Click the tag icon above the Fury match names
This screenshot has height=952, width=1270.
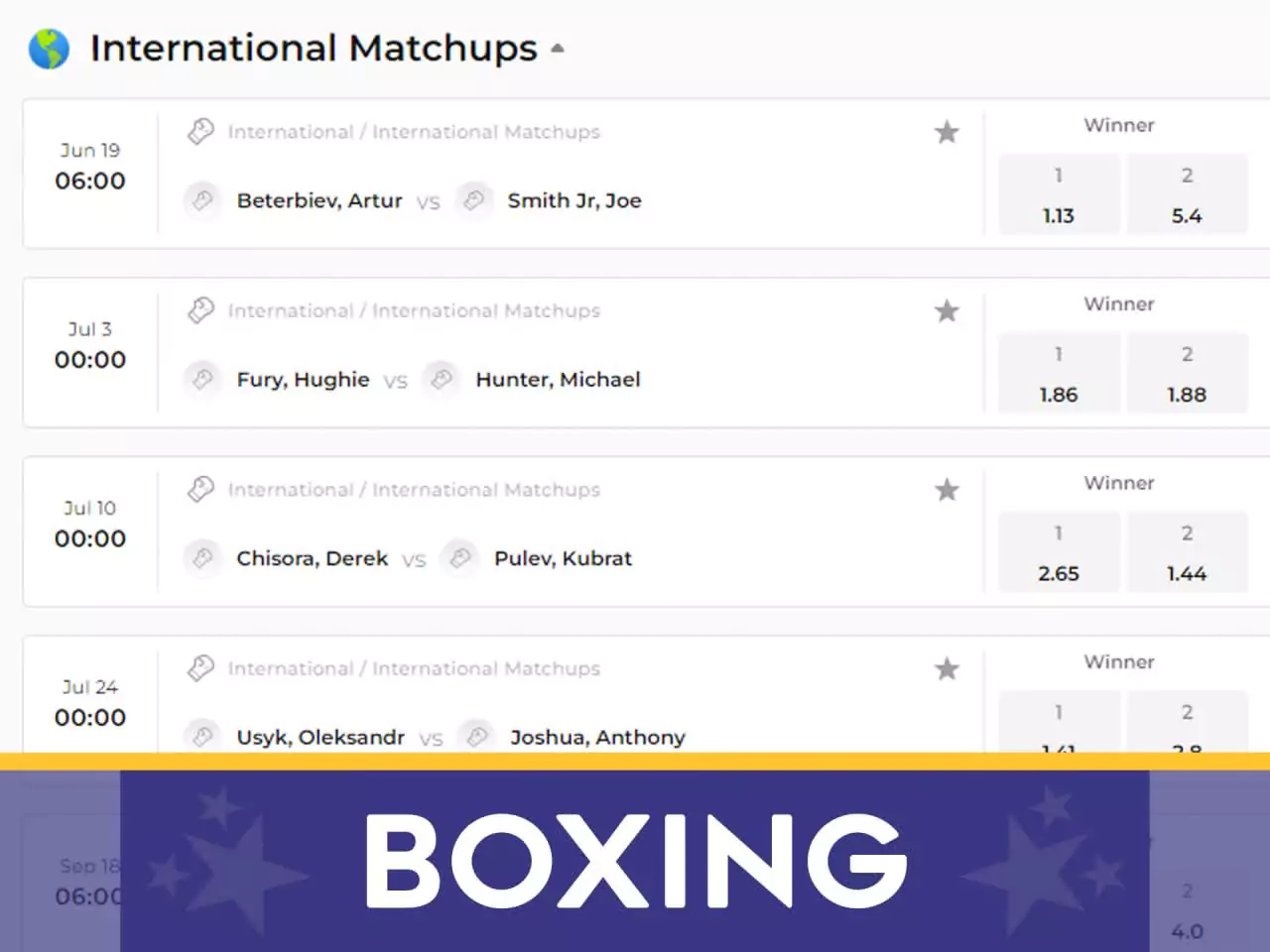200,310
